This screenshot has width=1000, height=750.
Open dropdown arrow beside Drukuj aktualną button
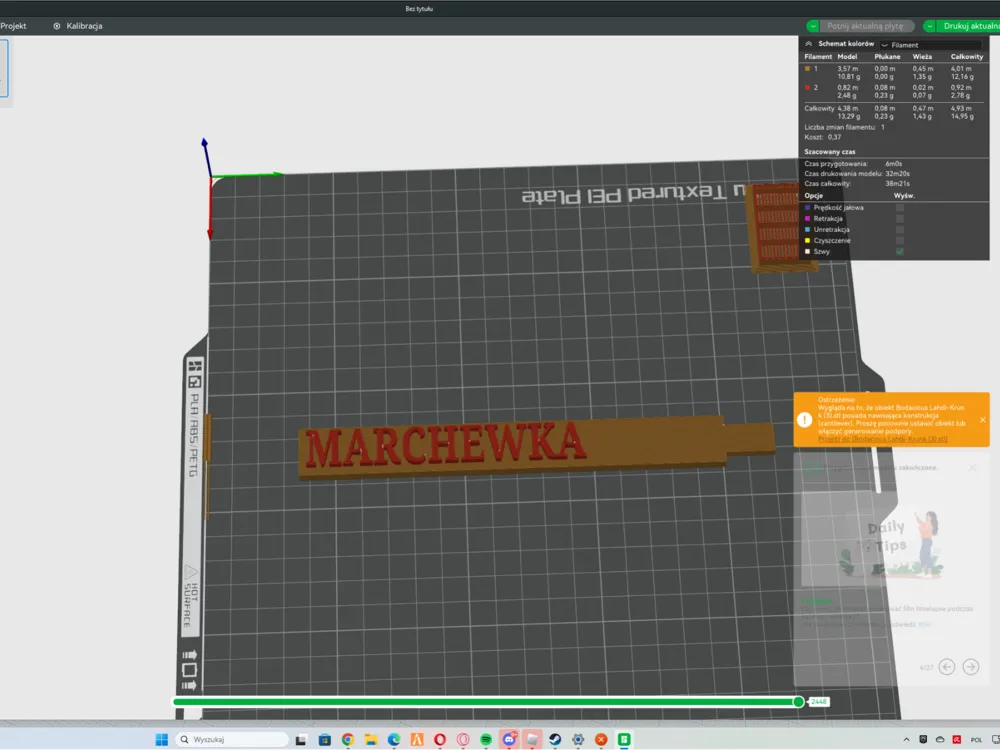(x=930, y=26)
